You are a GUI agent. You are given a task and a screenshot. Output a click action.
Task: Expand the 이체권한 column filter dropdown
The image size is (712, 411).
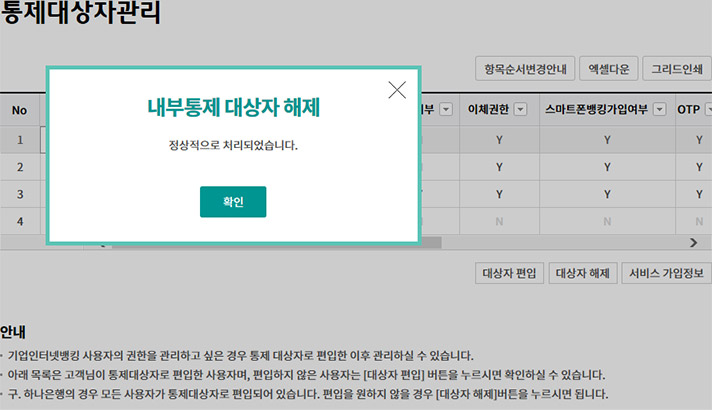pos(520,110)
